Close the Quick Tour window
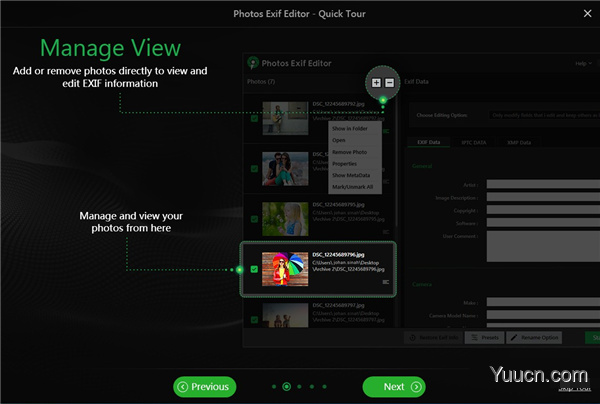Image resolution: width=600 pixels, height=404 pixels. tap(587, 13)
